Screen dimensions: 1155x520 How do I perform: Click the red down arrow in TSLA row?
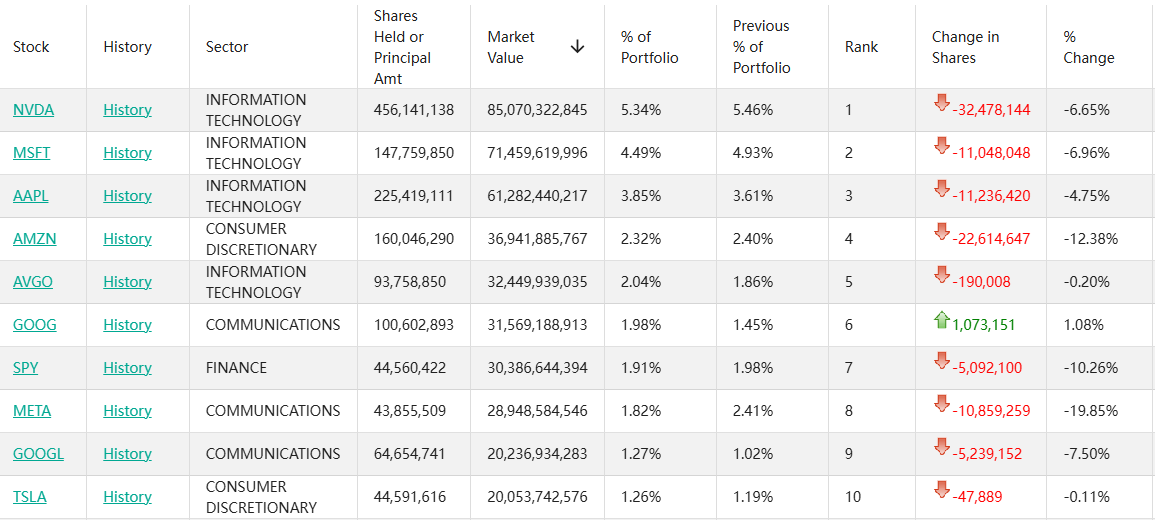pos(941,490)
